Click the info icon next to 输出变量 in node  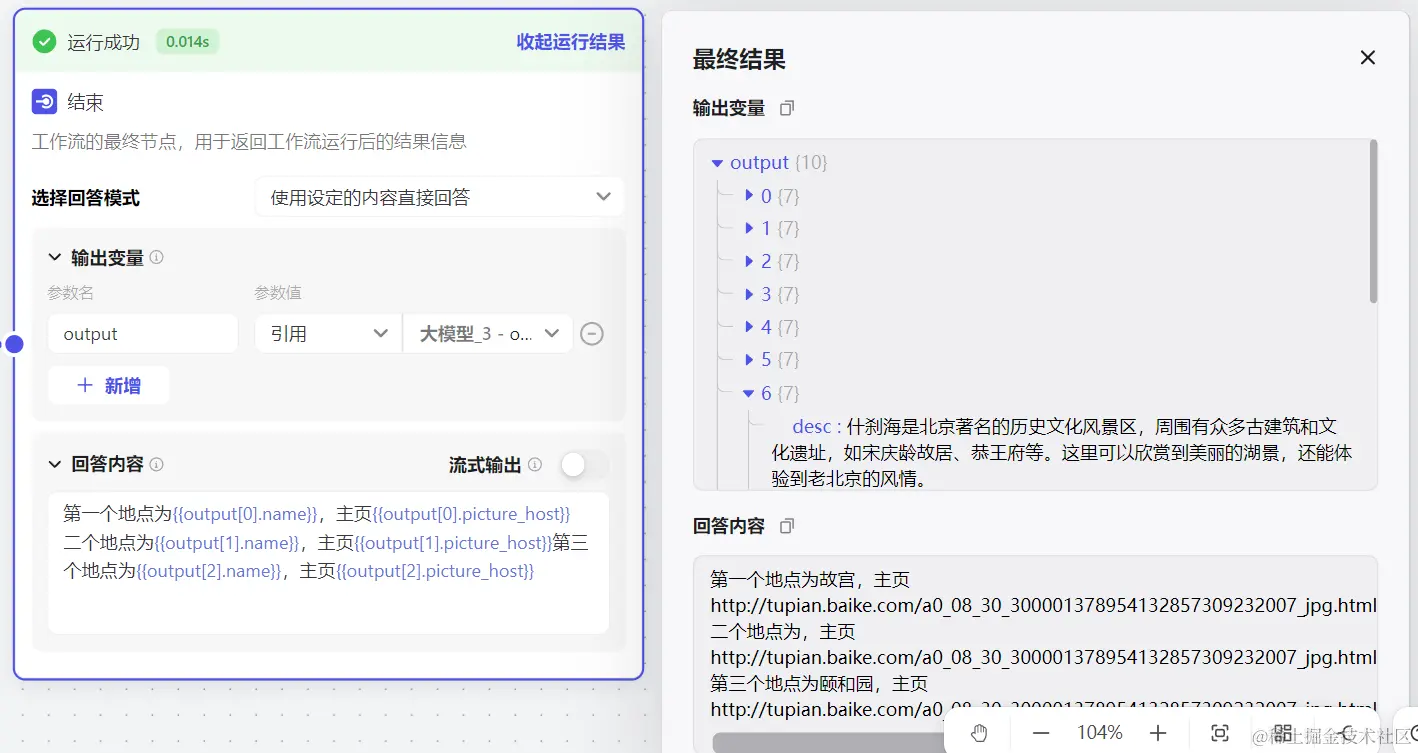157,257
